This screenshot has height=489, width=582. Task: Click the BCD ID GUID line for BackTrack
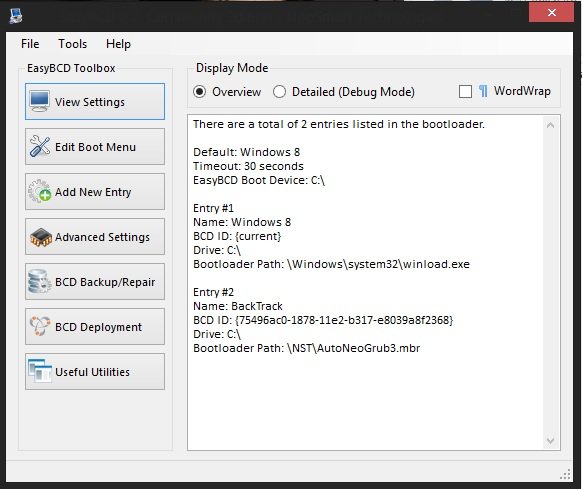coord(323,320)
